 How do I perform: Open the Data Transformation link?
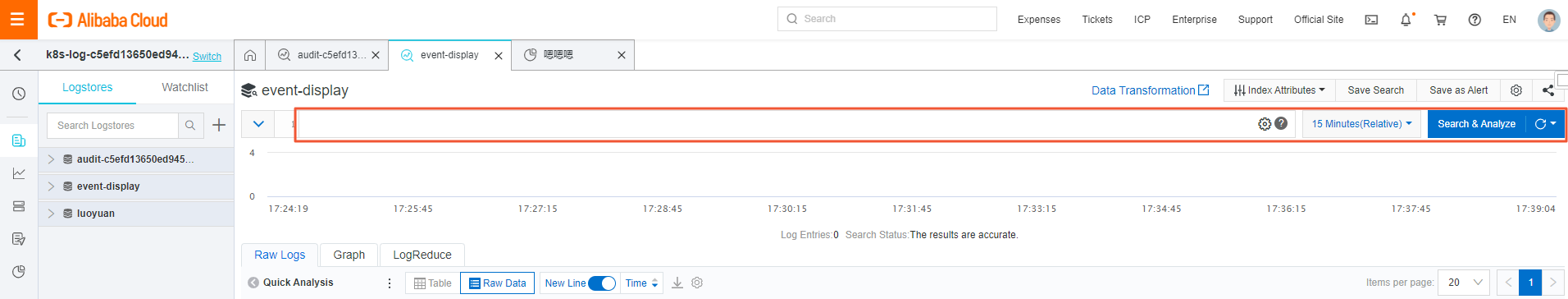tap(1150, 90)
